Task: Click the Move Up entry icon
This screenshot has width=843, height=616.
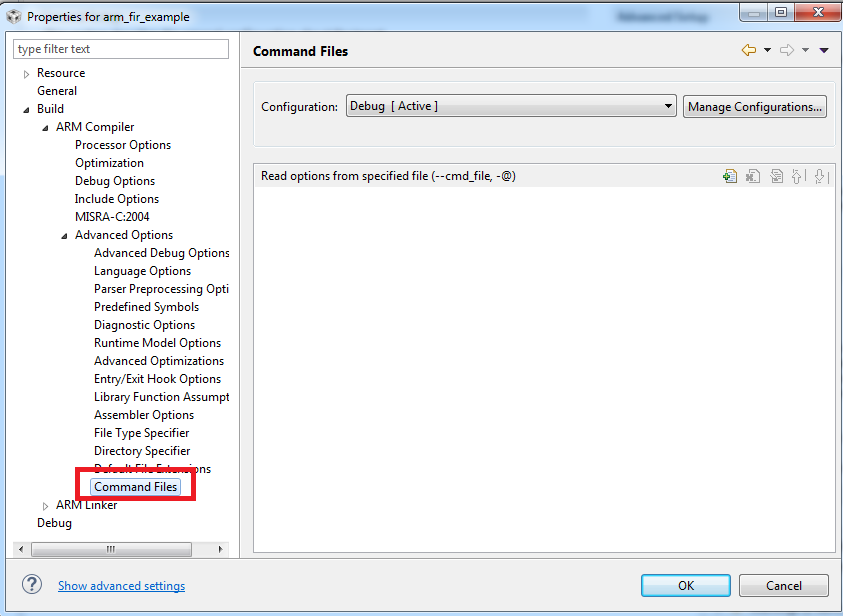Action: pyautogui.click(x=797, y=176)
